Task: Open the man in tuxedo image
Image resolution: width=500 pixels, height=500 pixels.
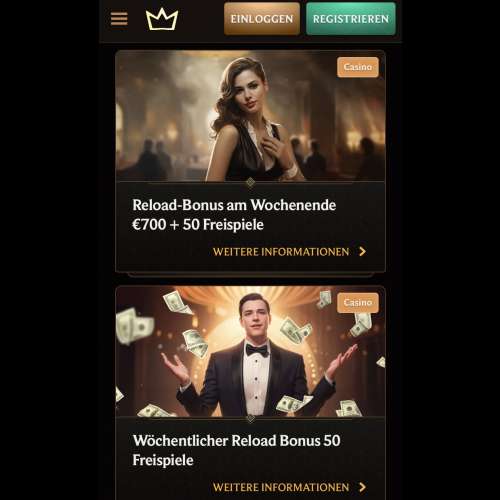Action: point(250,351)
